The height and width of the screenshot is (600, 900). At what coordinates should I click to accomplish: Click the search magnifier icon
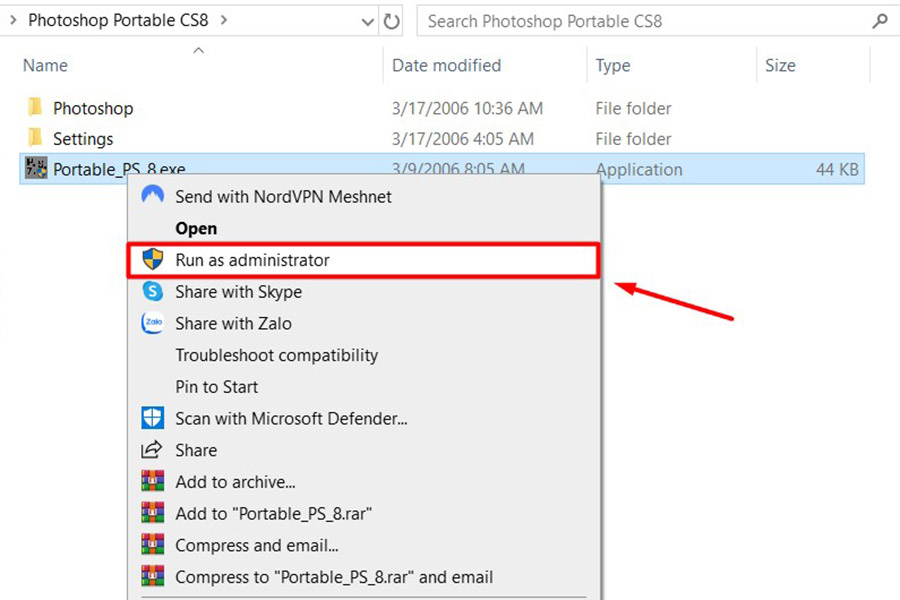click(x=880, y=21)
